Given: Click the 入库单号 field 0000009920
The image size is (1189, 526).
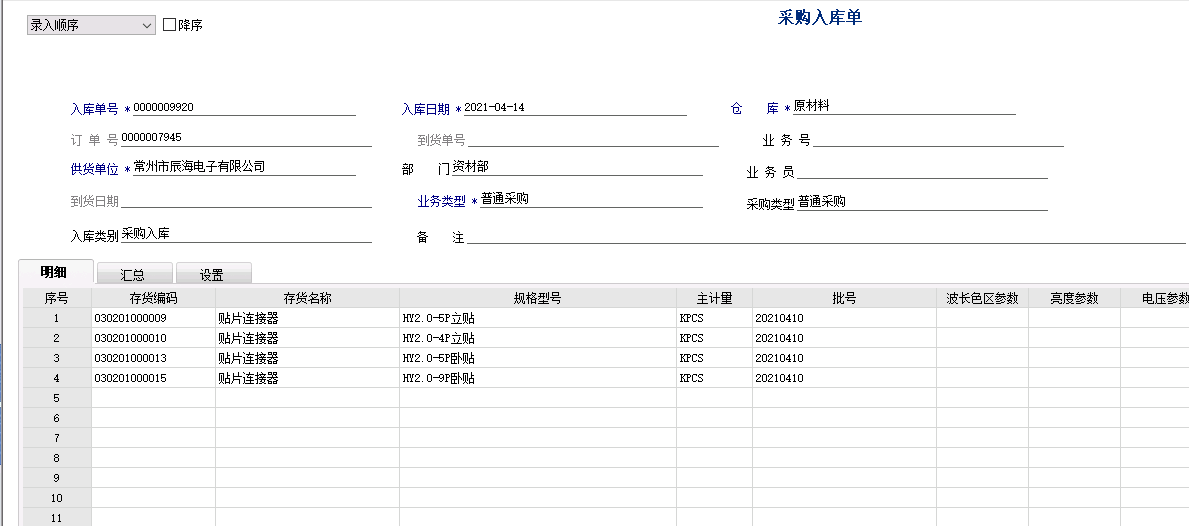Looking at the screenshot, I should click(x=244, y=108).
